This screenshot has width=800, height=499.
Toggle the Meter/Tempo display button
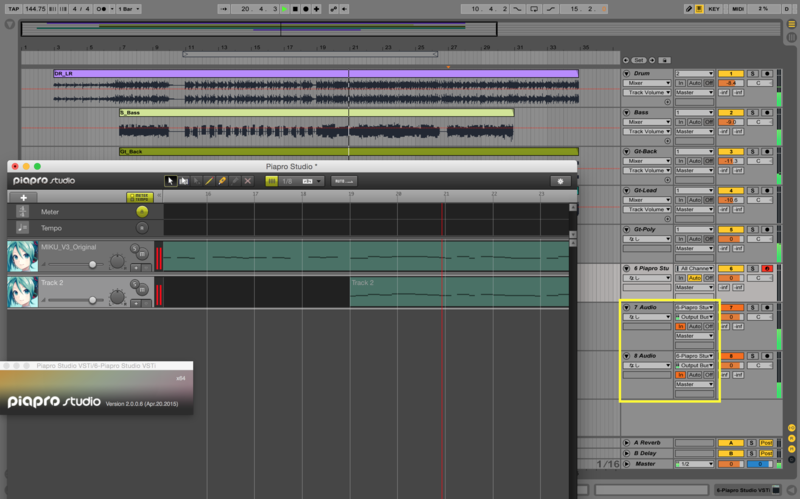(140, 197)
